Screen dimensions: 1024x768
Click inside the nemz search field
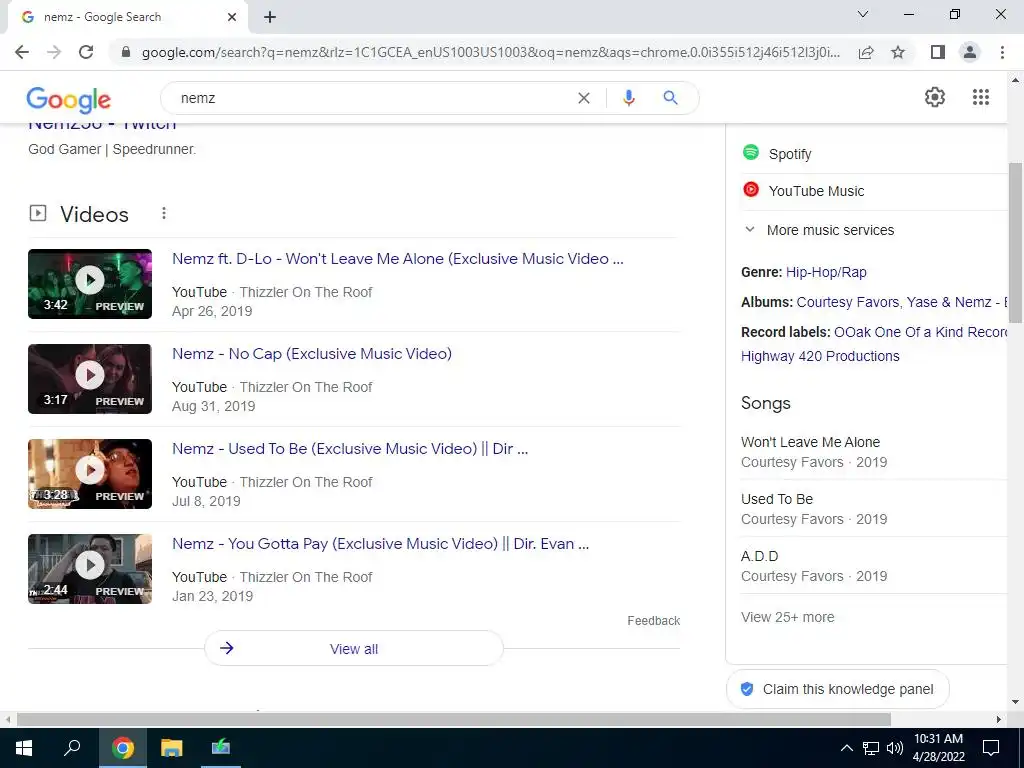tap(372, 98)
